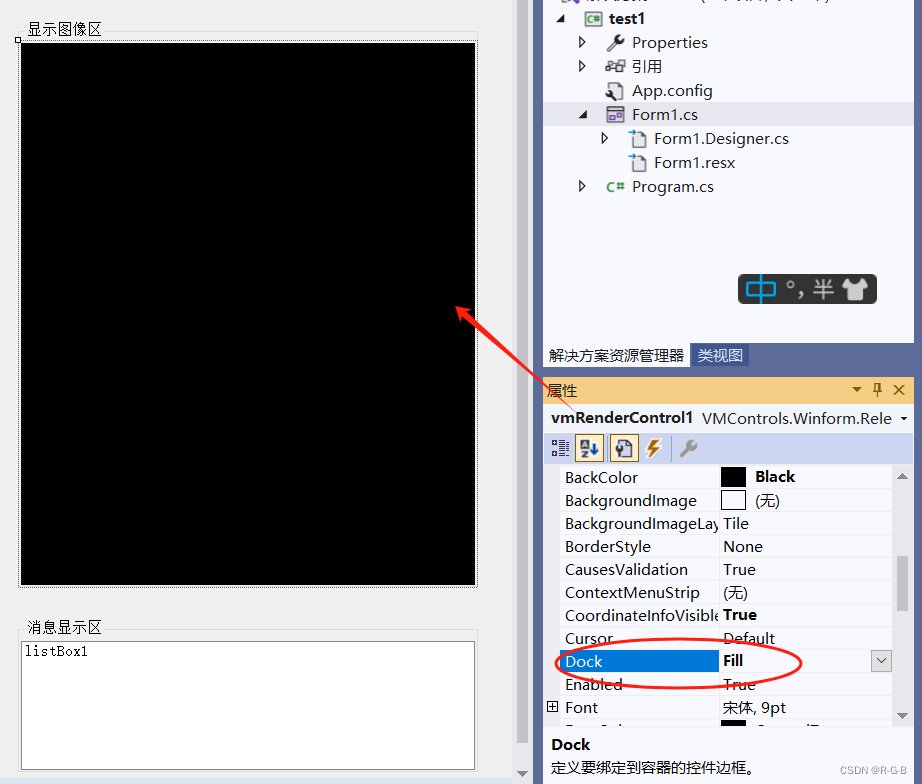The width and height of the screenshot is (922, 784).
Task: Expand the 引用 tree node
Action: (x=582, y=66)
